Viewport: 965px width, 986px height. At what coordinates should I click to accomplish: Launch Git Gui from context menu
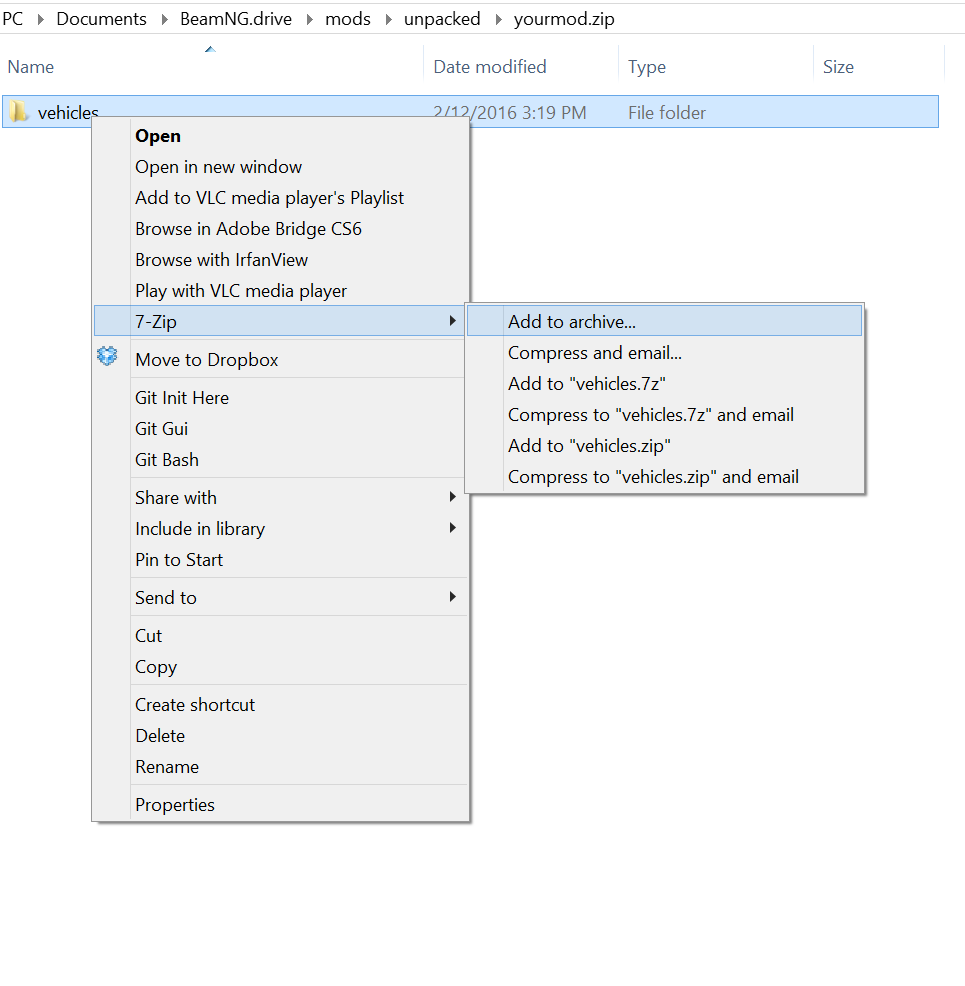point(280,429)
